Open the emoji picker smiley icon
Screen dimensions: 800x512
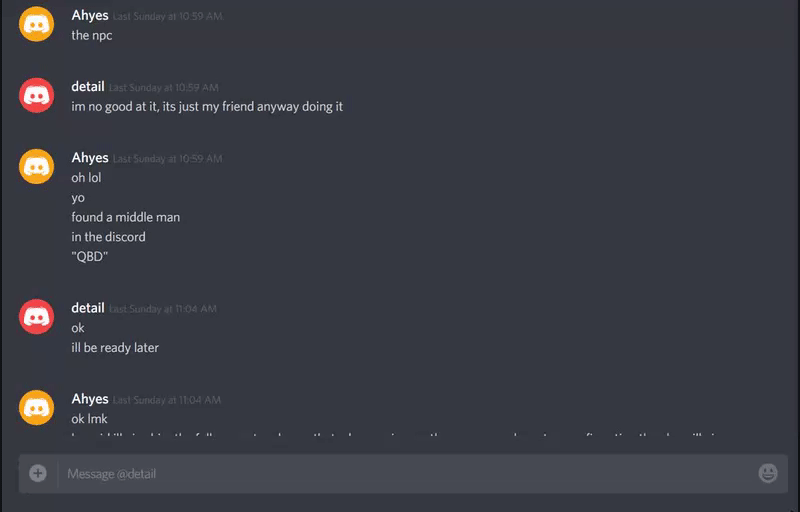(767, 473)
